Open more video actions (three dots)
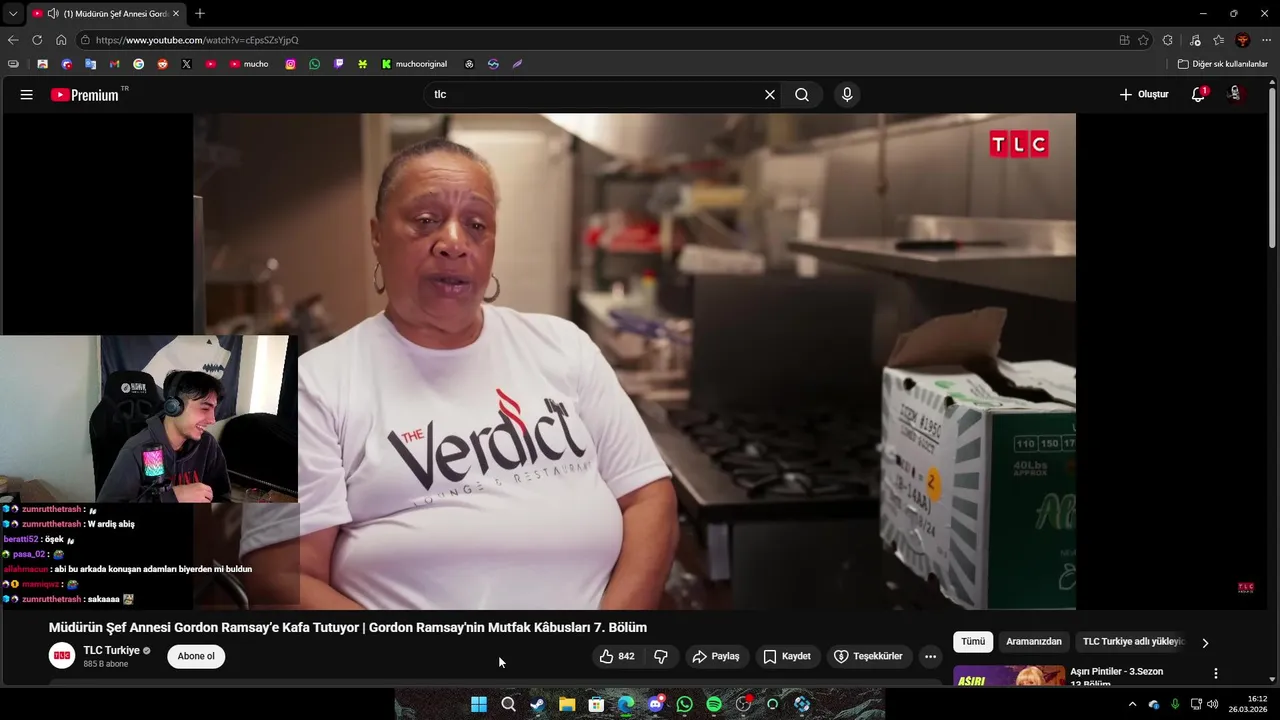The width and height of the screenshot is (1280, 720). 930,656
